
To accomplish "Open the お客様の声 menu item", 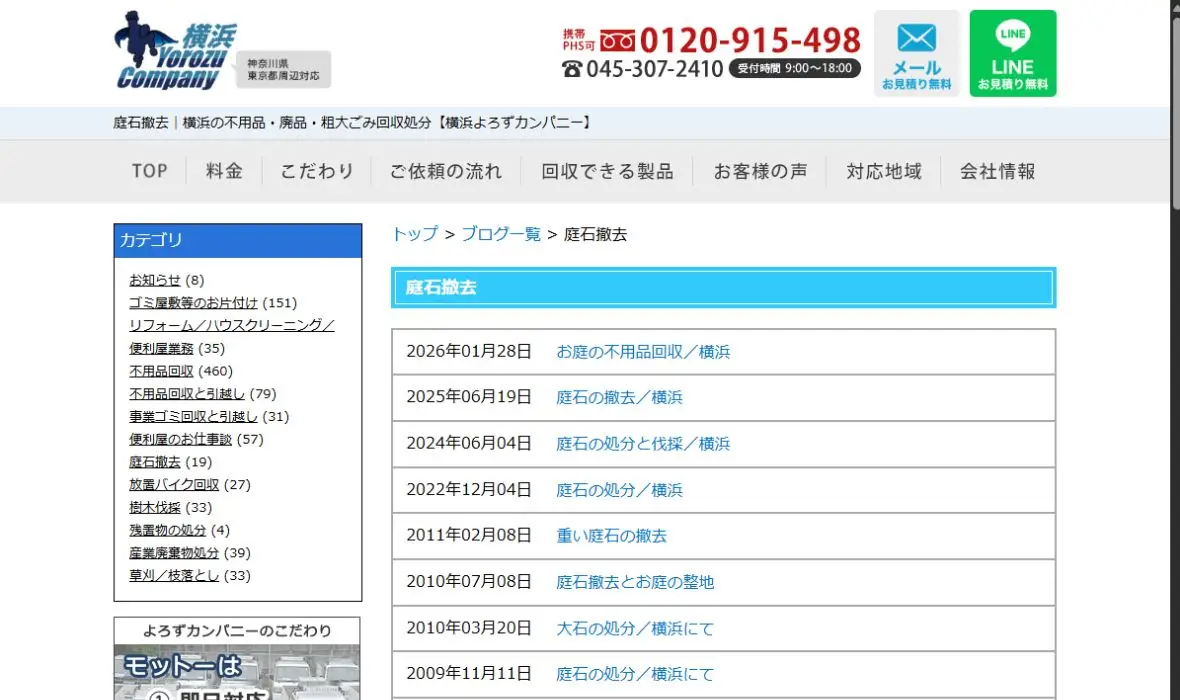I will [760, 172].
